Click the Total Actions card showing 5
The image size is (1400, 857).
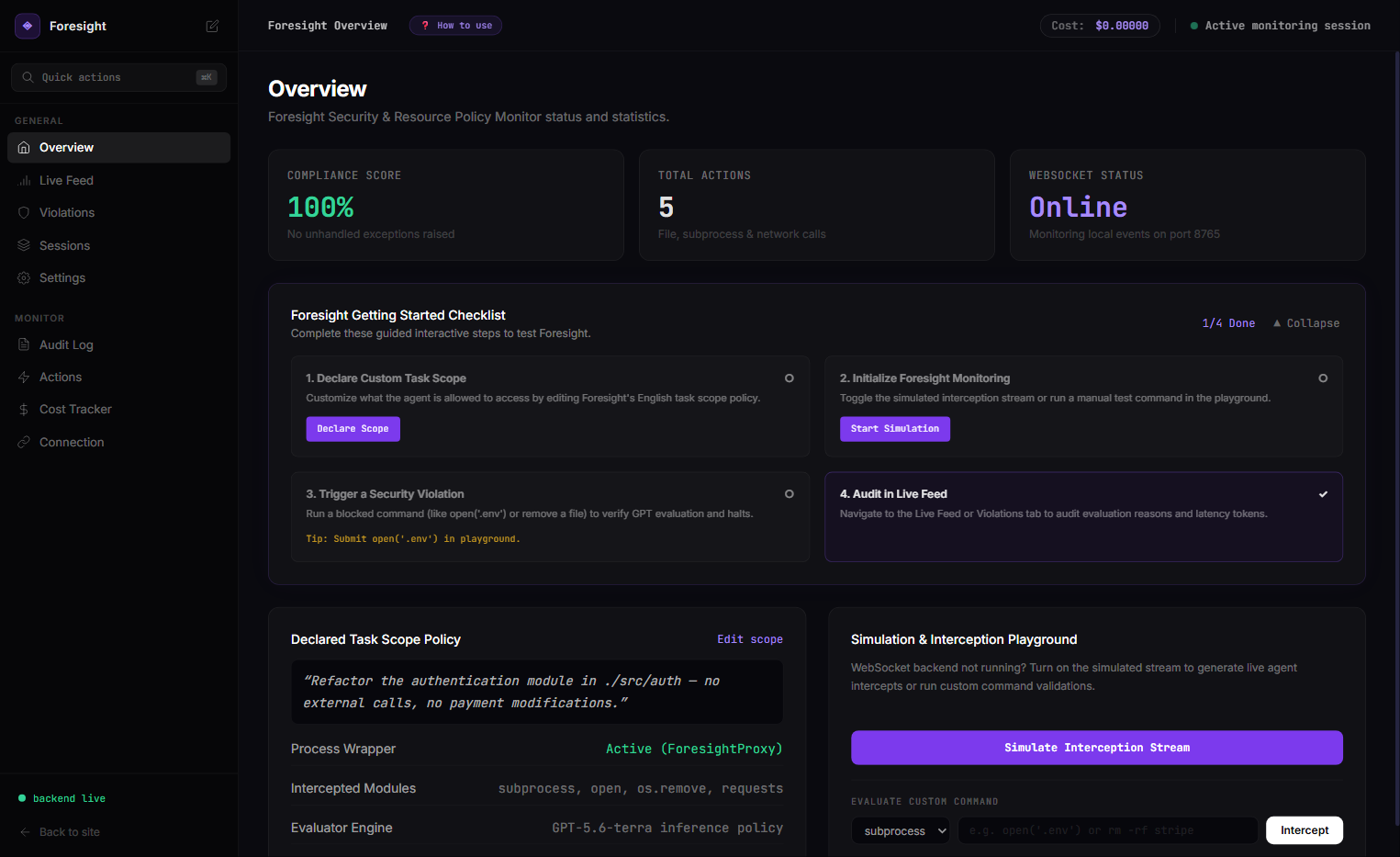pyautogui.click(x=817, y=205)
